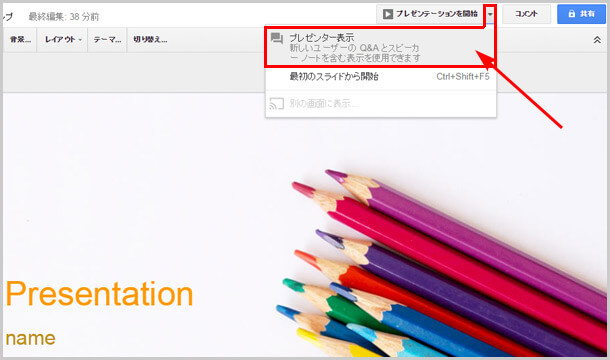Click the 最終編集: 38 分前 edit history link

pos(64,17)
